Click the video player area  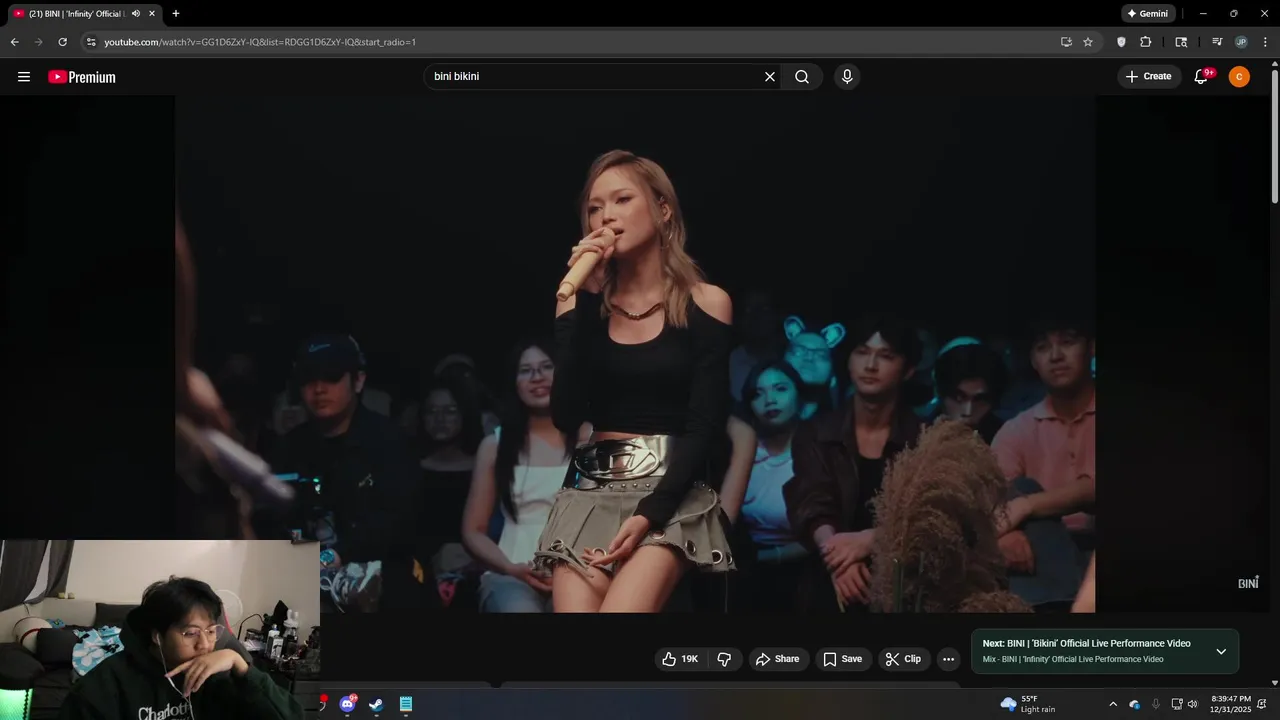(x=635, y=354)
